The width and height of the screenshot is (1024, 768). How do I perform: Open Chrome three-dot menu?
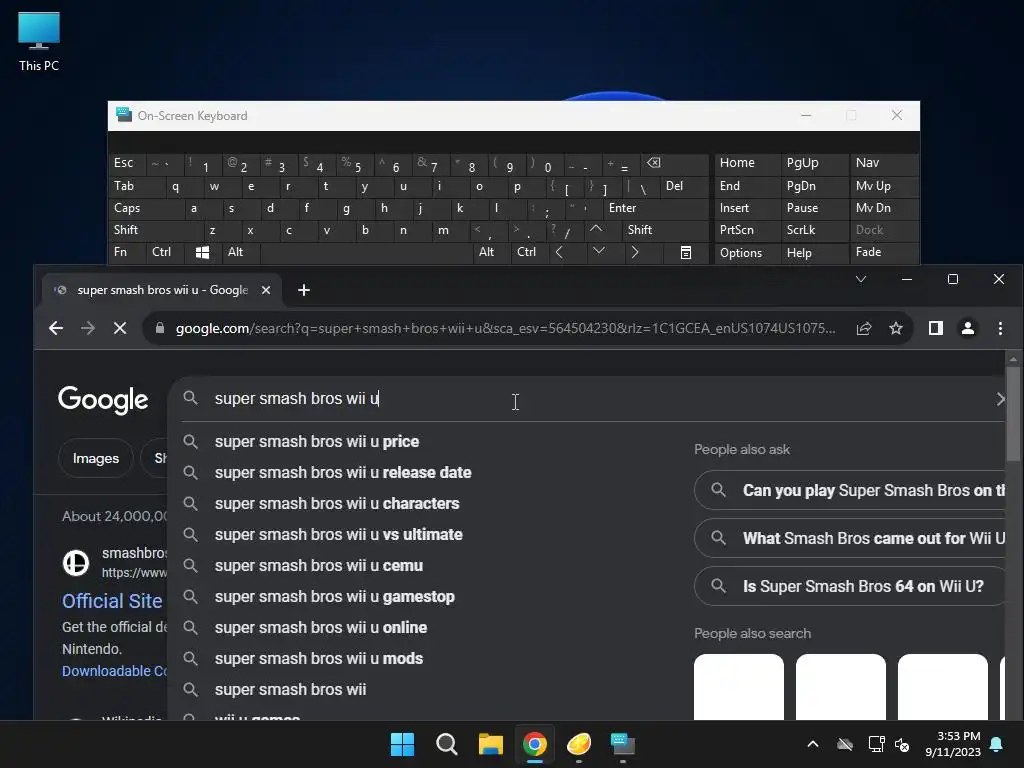pyautogui.click(x=1000, y=328)
